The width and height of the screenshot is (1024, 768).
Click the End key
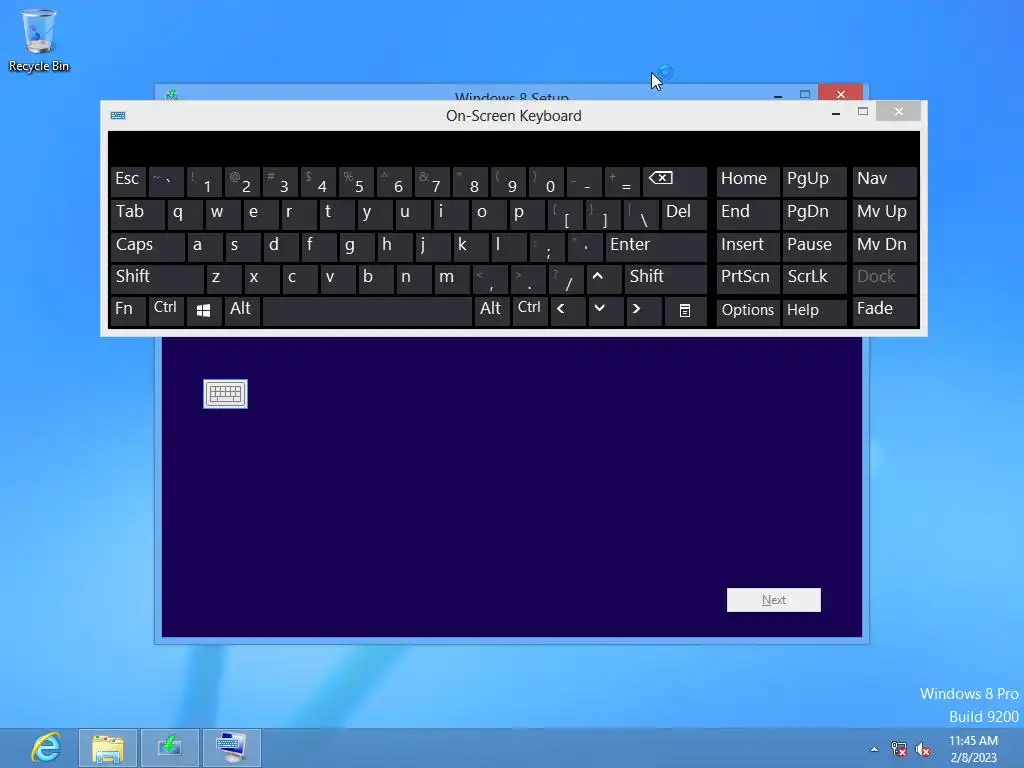point(748,214)
